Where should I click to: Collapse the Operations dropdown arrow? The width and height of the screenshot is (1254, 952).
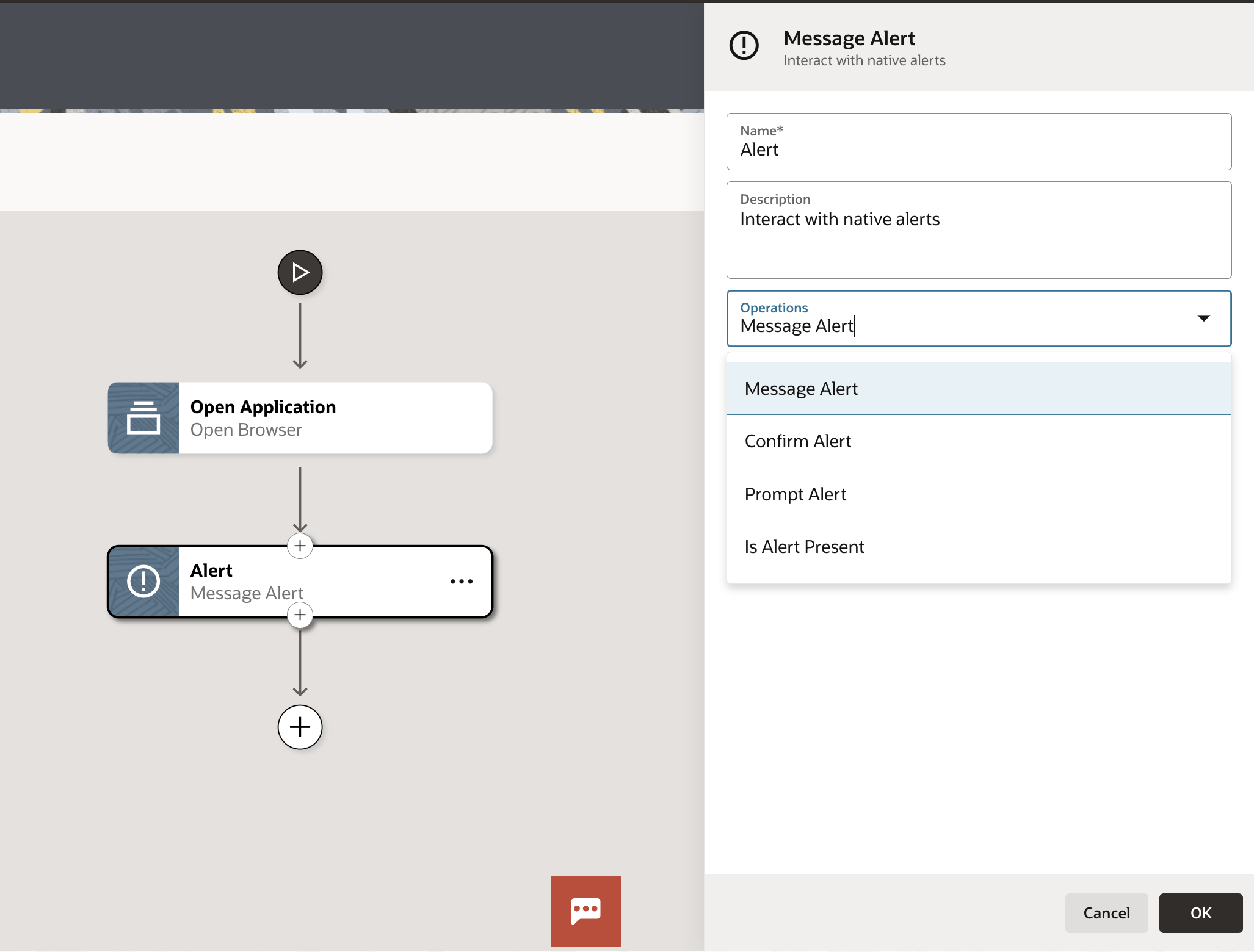tap(1203, 319)
